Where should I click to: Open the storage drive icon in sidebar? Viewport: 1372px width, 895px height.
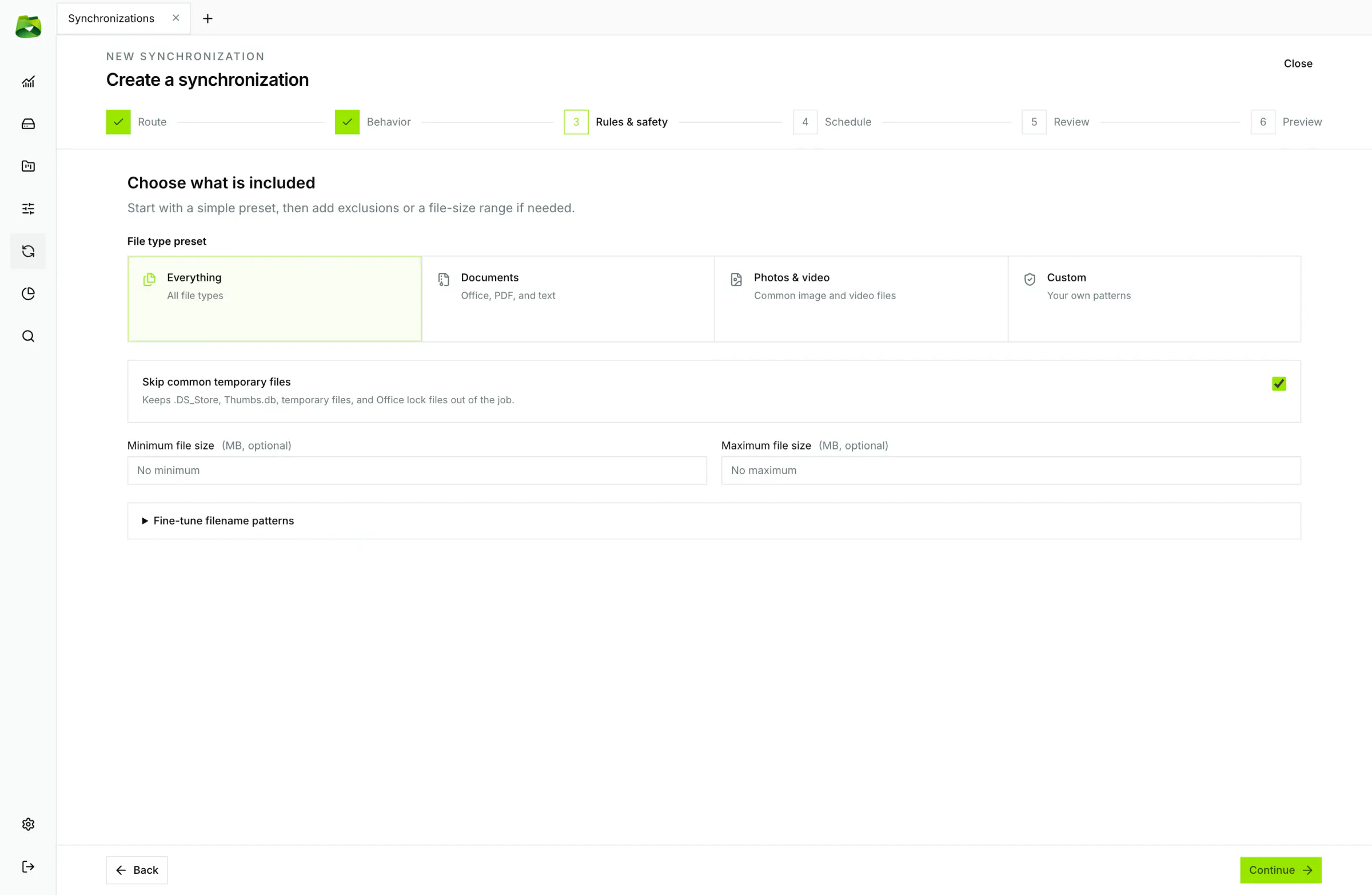click(x=27, y=124)
